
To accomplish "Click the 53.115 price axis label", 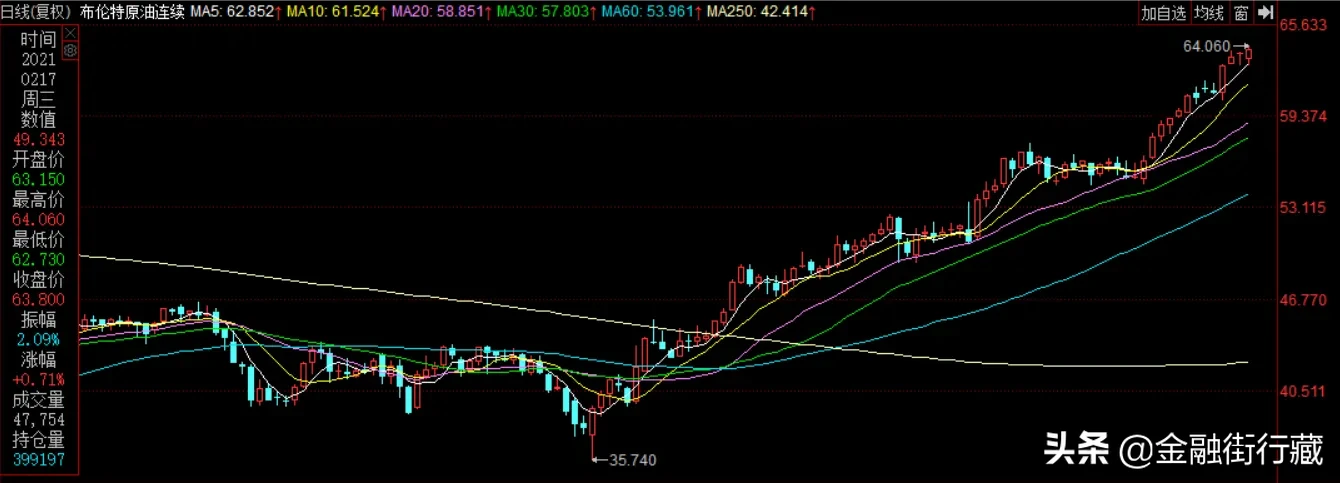I will (x=1302, y=208).
